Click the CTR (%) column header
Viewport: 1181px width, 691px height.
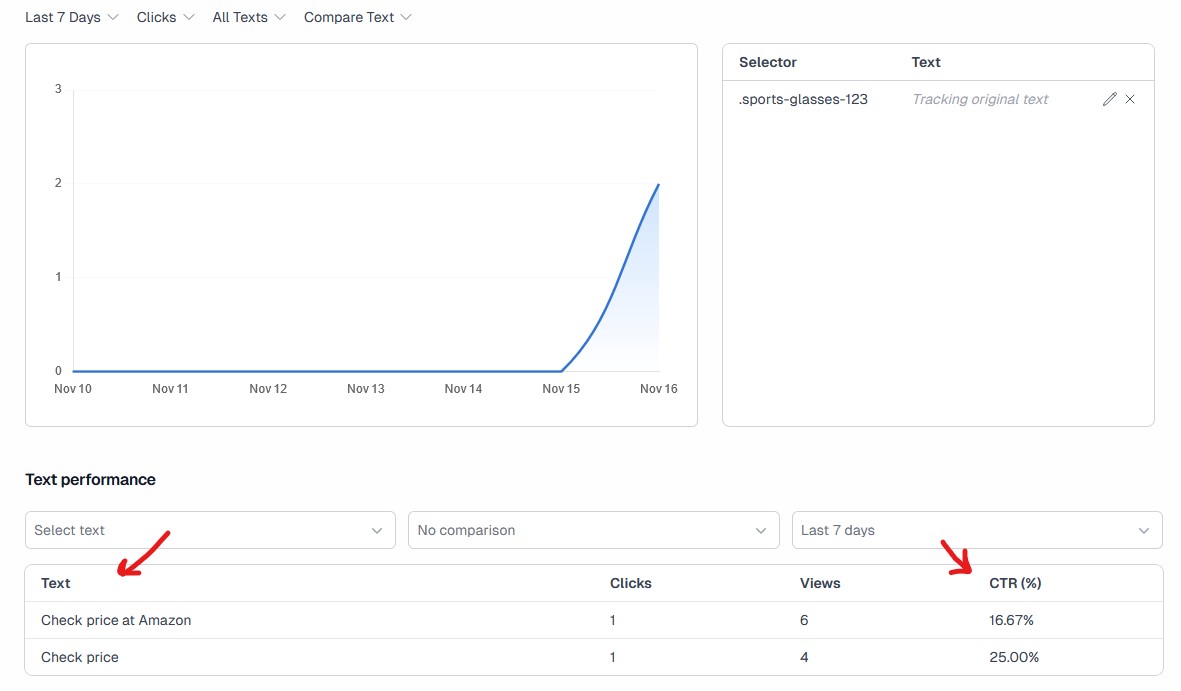pos(1014,583)
